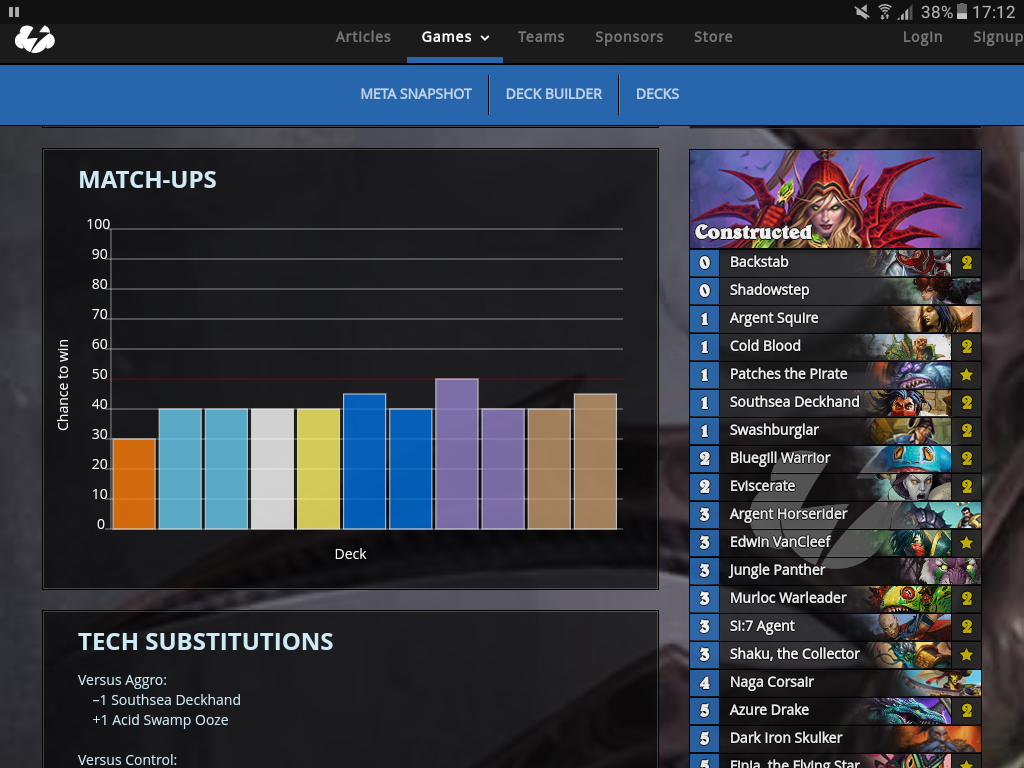Click the legendary star next to Edwin VanCleef
The image size is (1024, 768).
[967, 543]
